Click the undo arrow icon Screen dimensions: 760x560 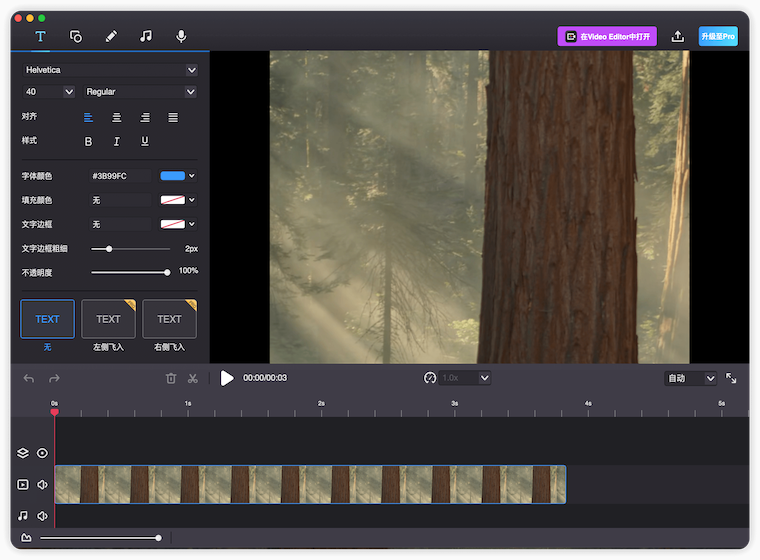(28, 378)
